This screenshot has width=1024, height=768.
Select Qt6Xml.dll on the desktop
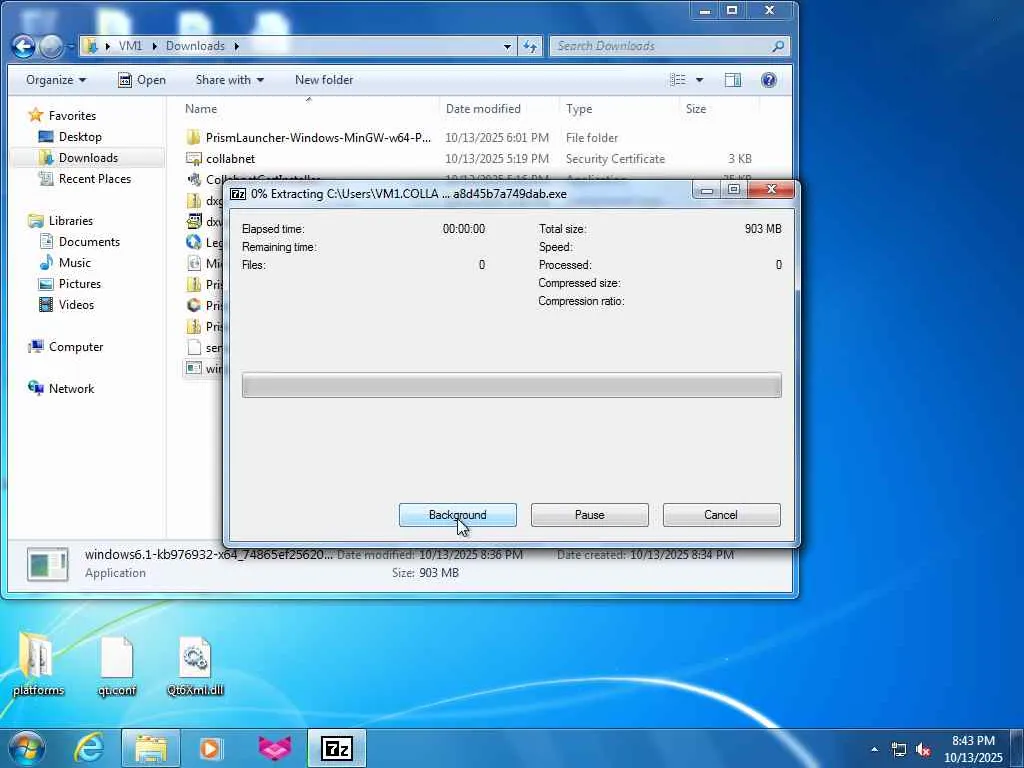tap(195, 665)
